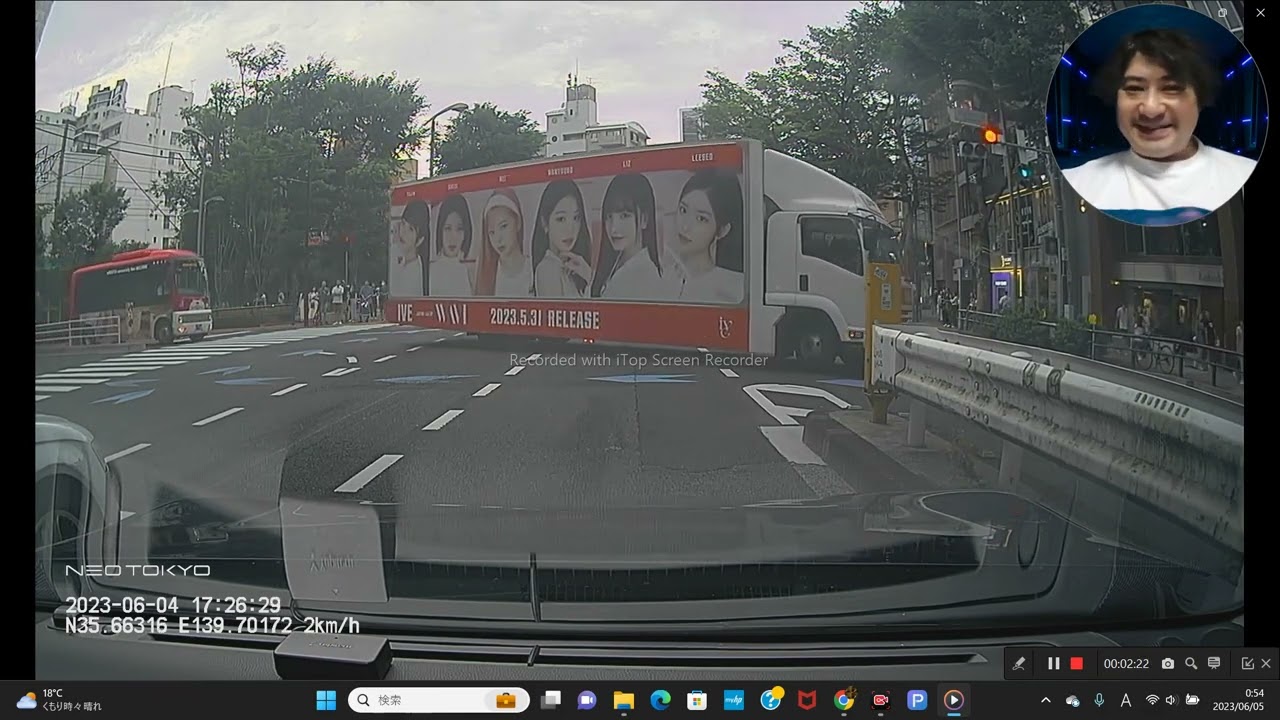Image resolution: width=1280 pixels, height=720 pixels.
Task: Open File Explorer from the taskbar
Action: (624, 700)
